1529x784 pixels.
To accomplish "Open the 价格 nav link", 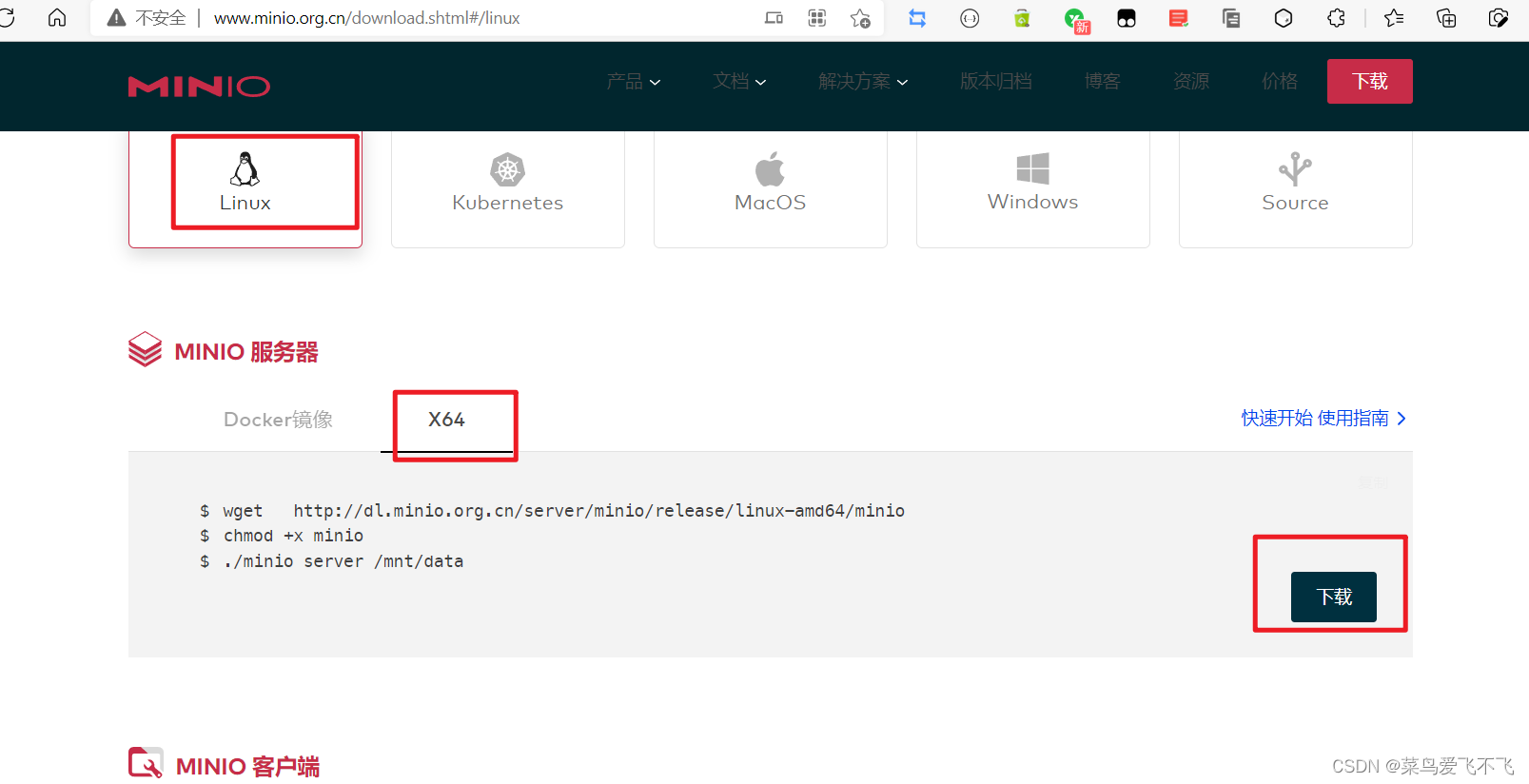I will point(1279,82).
